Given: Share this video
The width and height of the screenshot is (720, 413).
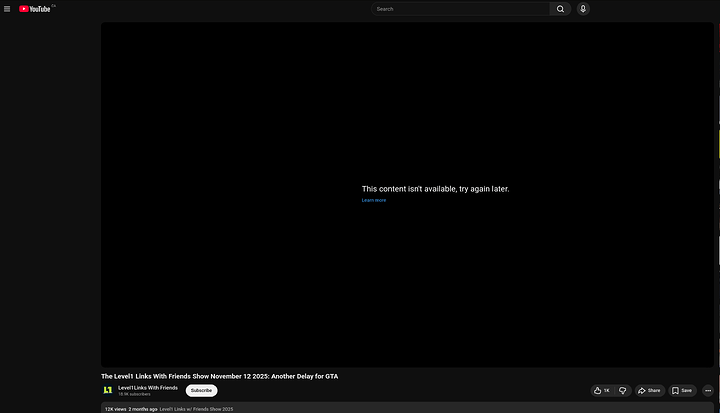Looking at the screenshot, I should pyautogui.click(x=650, y=390).
